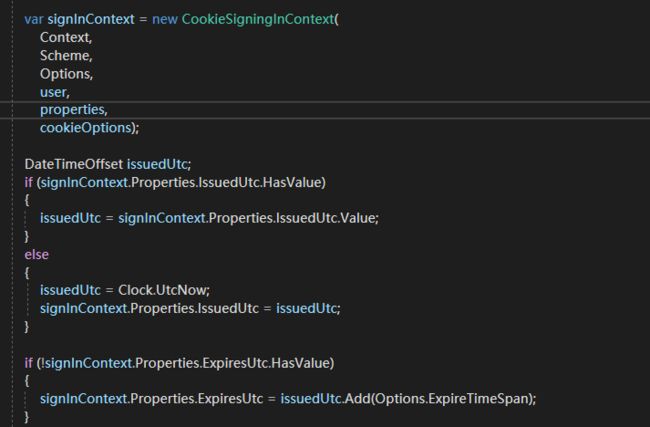
Task: Click the cookieOptions argument
Action: click(x=85, y=128)
